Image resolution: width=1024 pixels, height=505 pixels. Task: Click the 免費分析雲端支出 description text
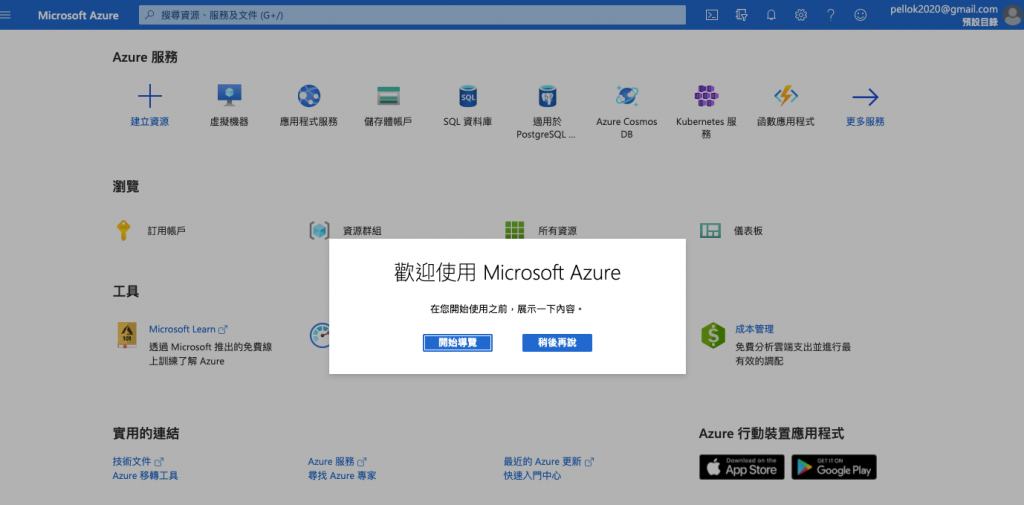tap(793, 354)
